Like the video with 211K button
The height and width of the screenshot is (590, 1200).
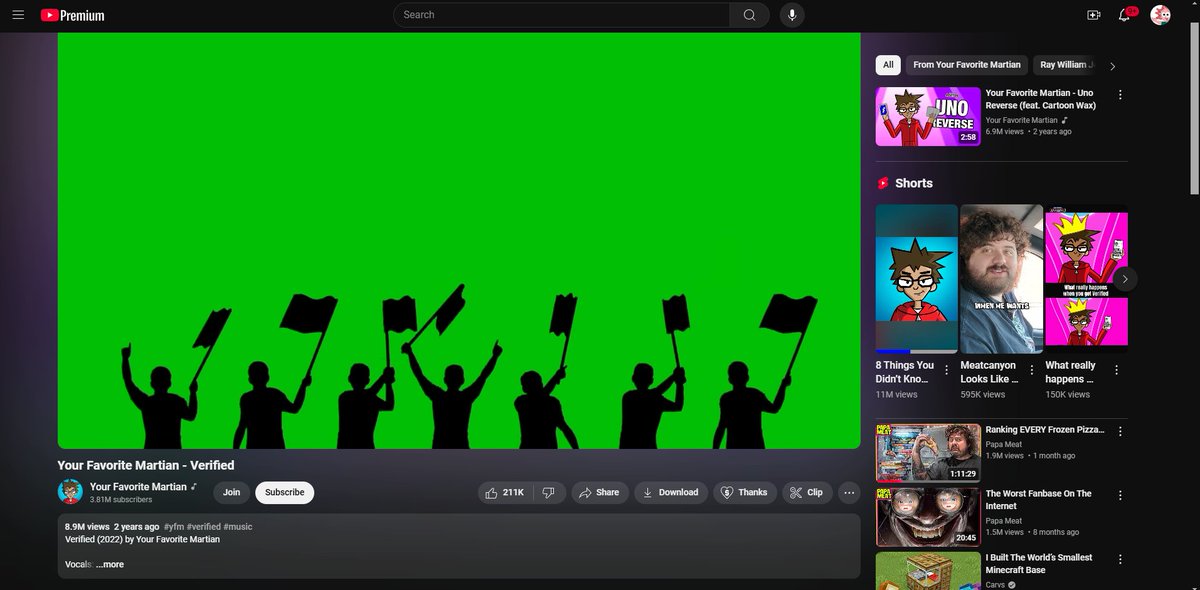505,492
